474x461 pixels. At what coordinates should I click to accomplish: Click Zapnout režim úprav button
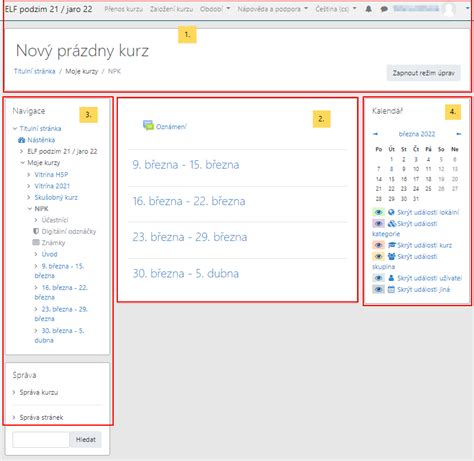423,73
